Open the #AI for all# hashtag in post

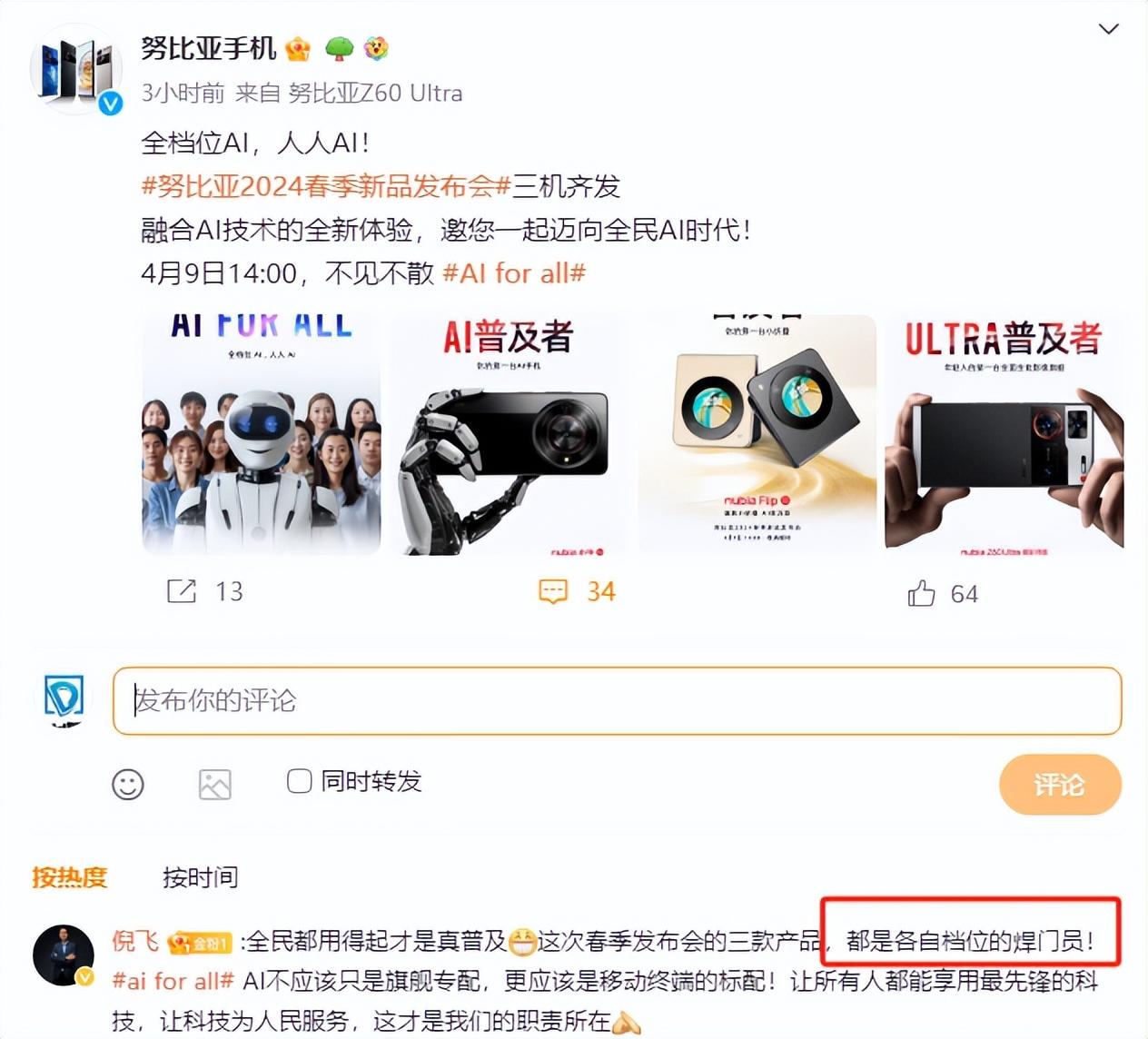tap(514, 272)
